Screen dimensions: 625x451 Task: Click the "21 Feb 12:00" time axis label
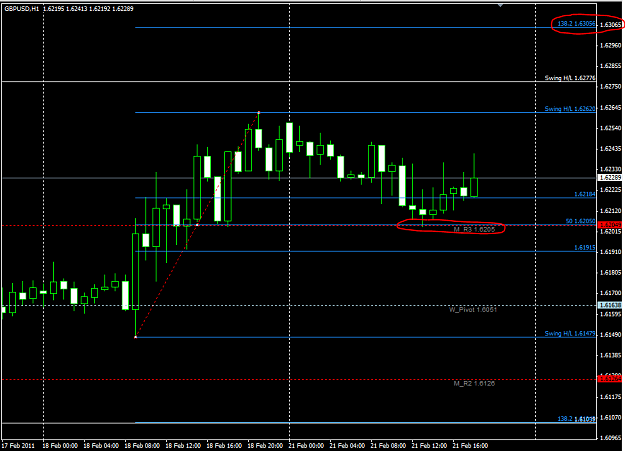429,445
